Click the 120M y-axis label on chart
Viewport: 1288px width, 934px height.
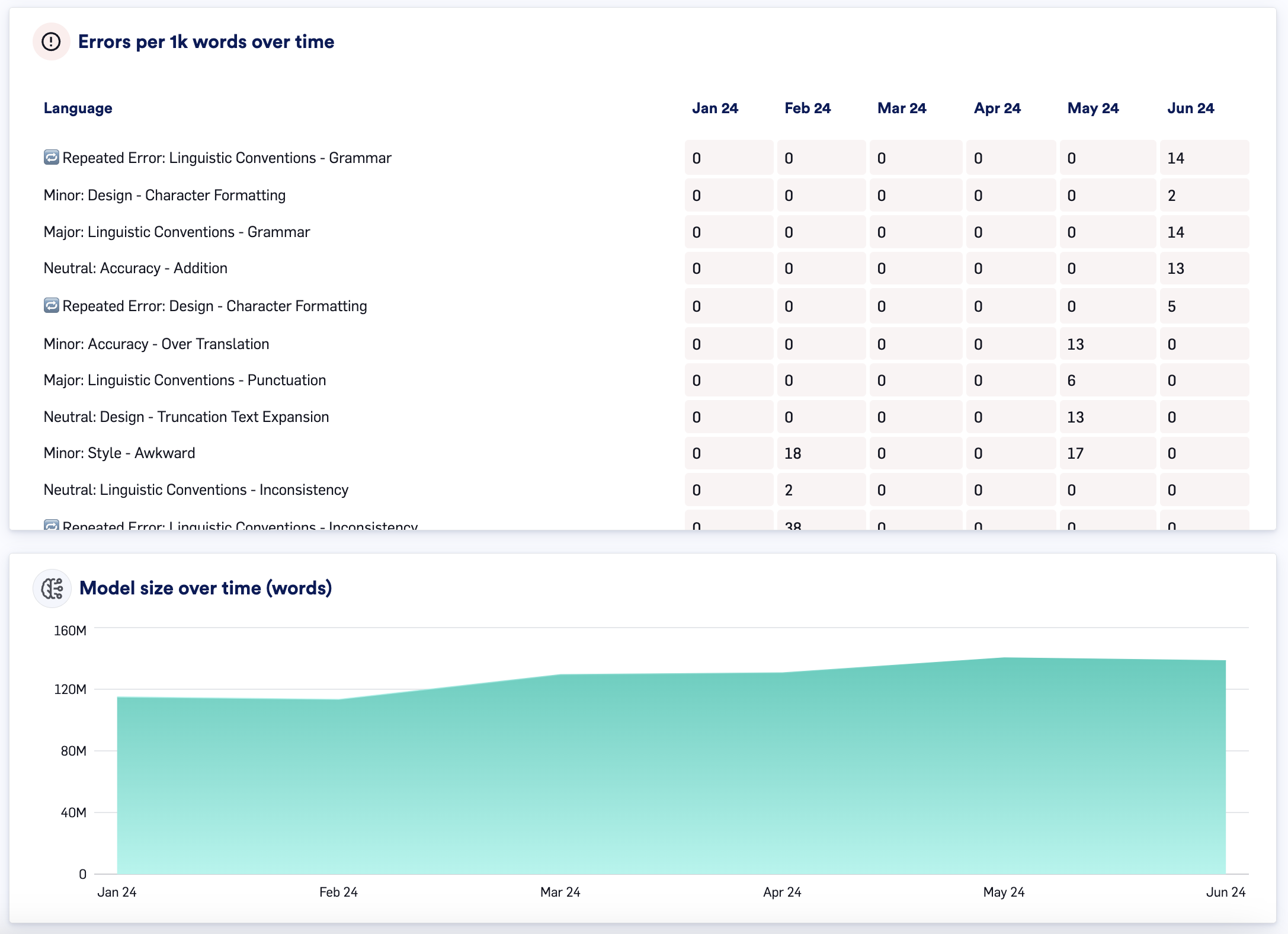[x=70, y=689]
